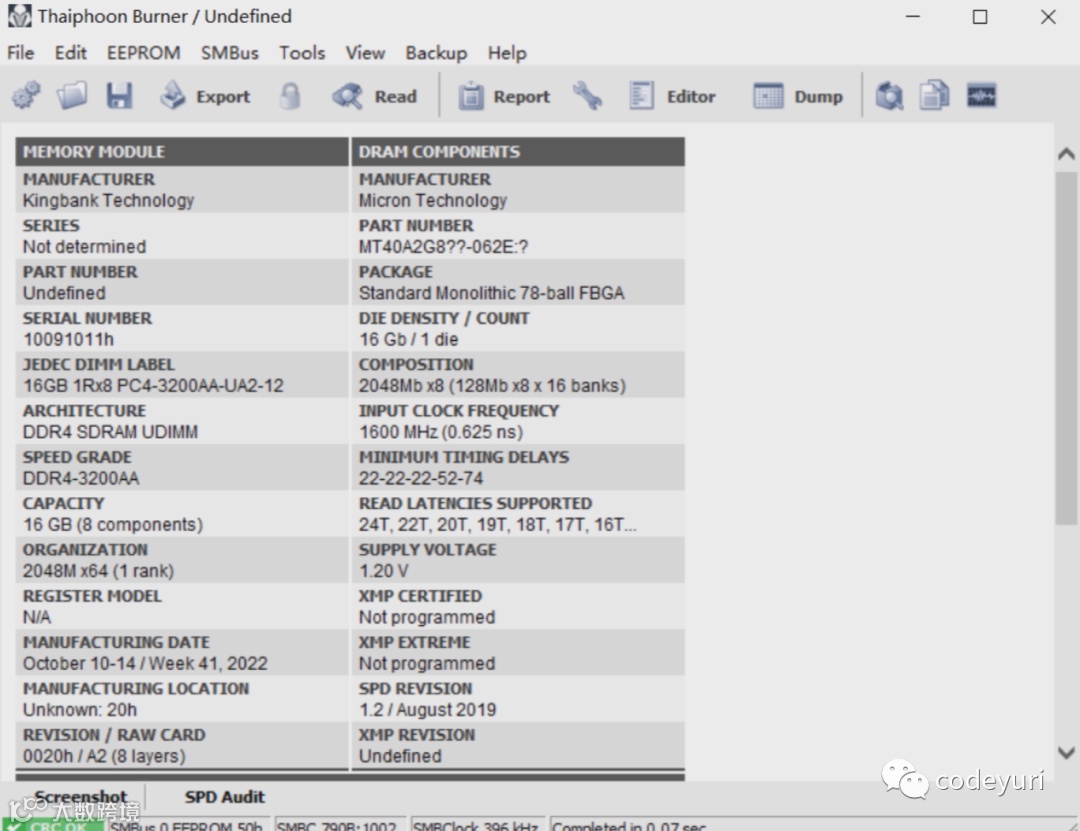Click the DRAM COMPONENTS column header
The width and height of the screenshot is (1080, 831).
pos(518,152)
